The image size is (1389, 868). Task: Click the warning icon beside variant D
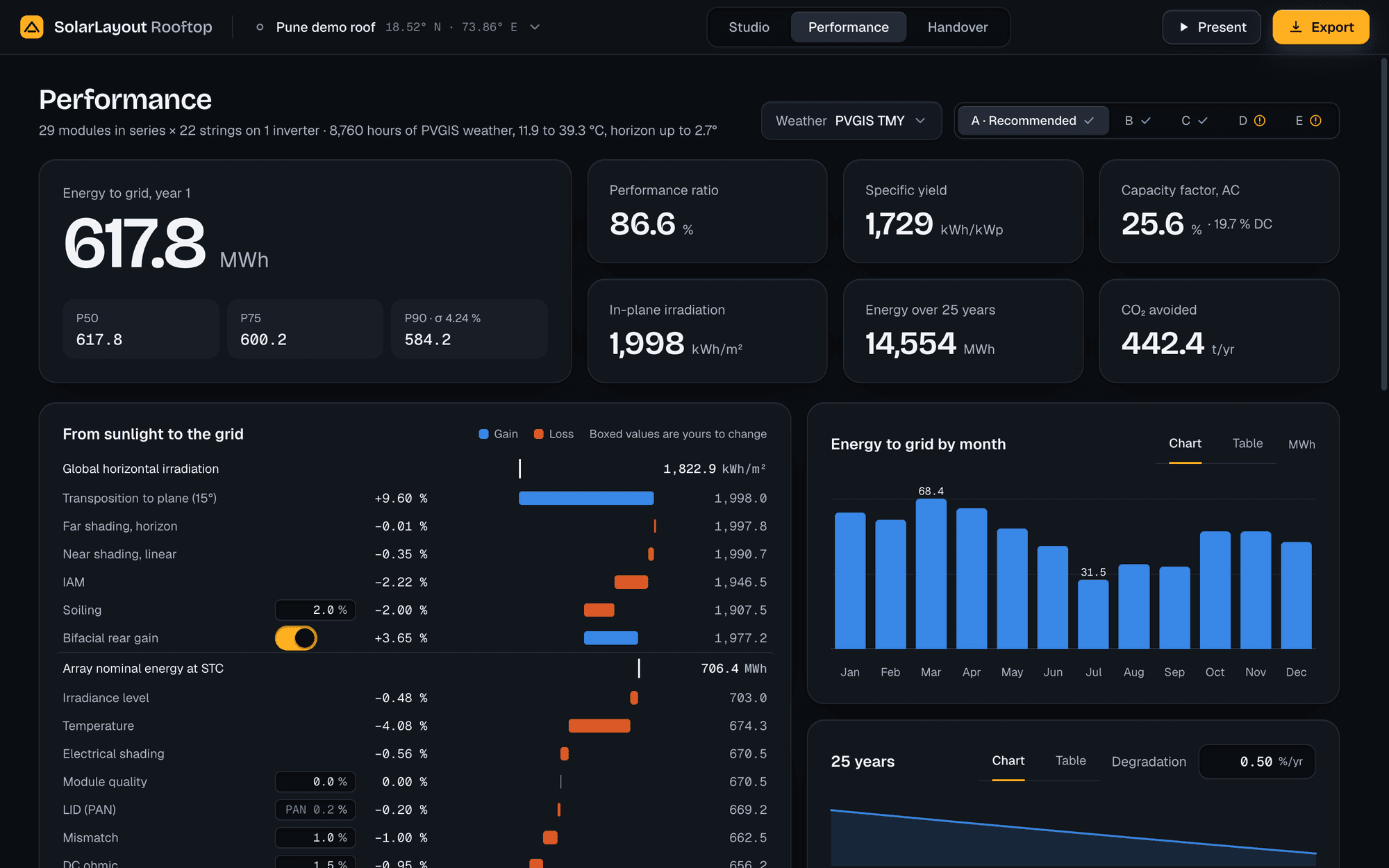tap(1260, 121)
